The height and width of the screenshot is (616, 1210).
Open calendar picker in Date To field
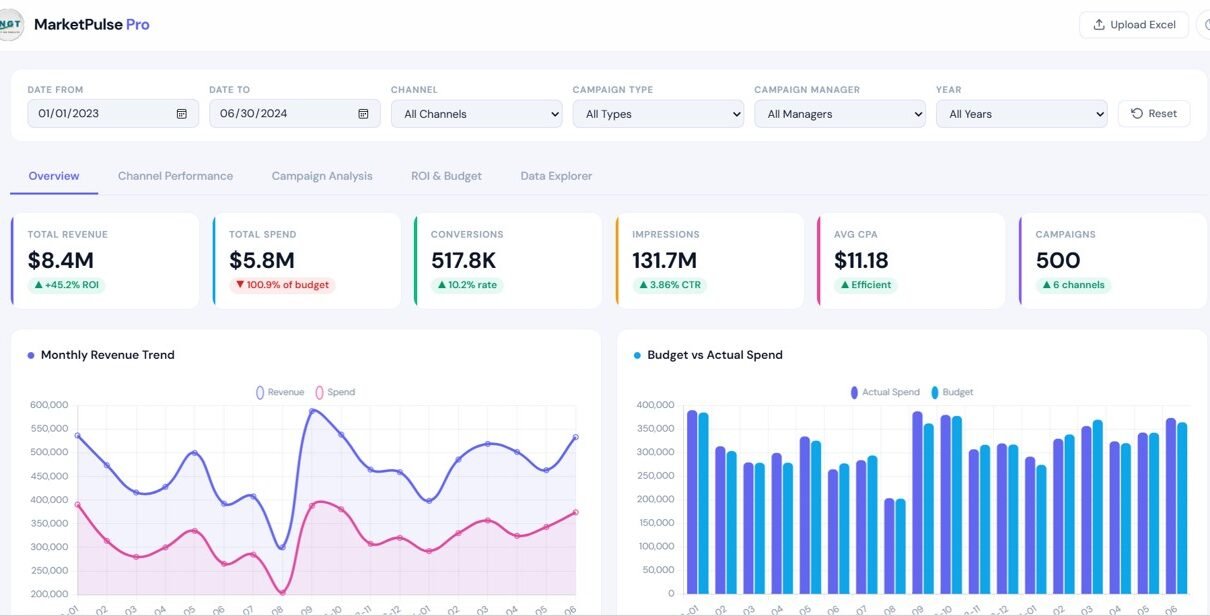(363, 114)
